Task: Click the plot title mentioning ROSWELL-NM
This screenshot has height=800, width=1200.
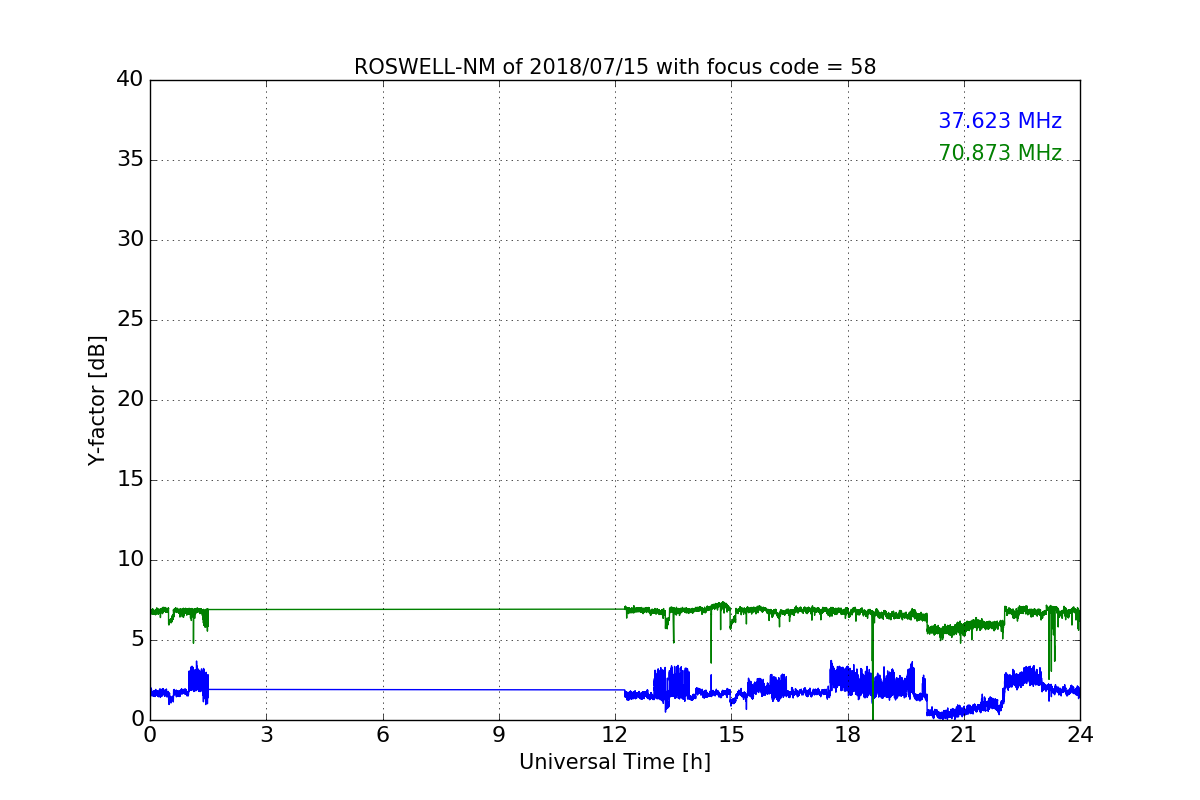Action: 615,67
